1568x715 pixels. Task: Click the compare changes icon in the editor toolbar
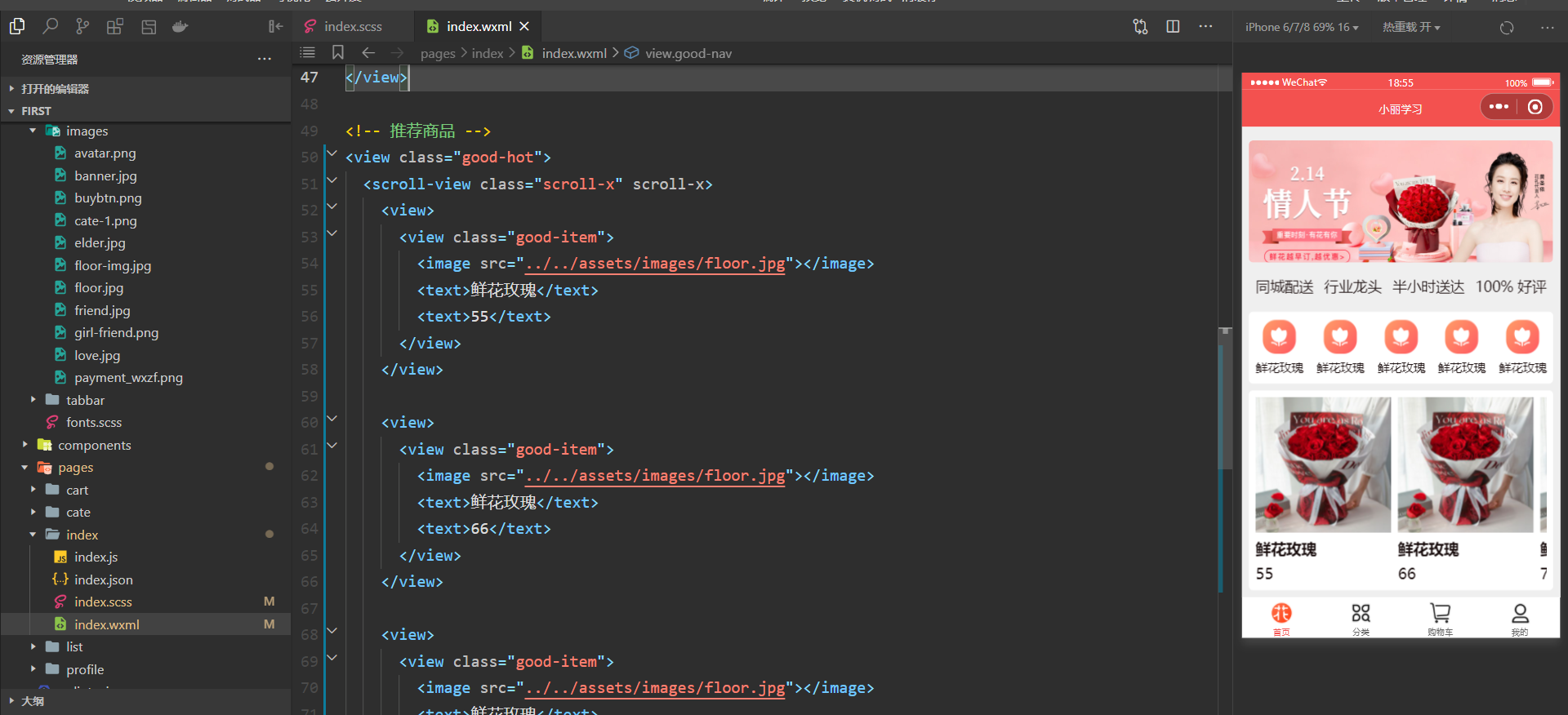click(1140, 27)
